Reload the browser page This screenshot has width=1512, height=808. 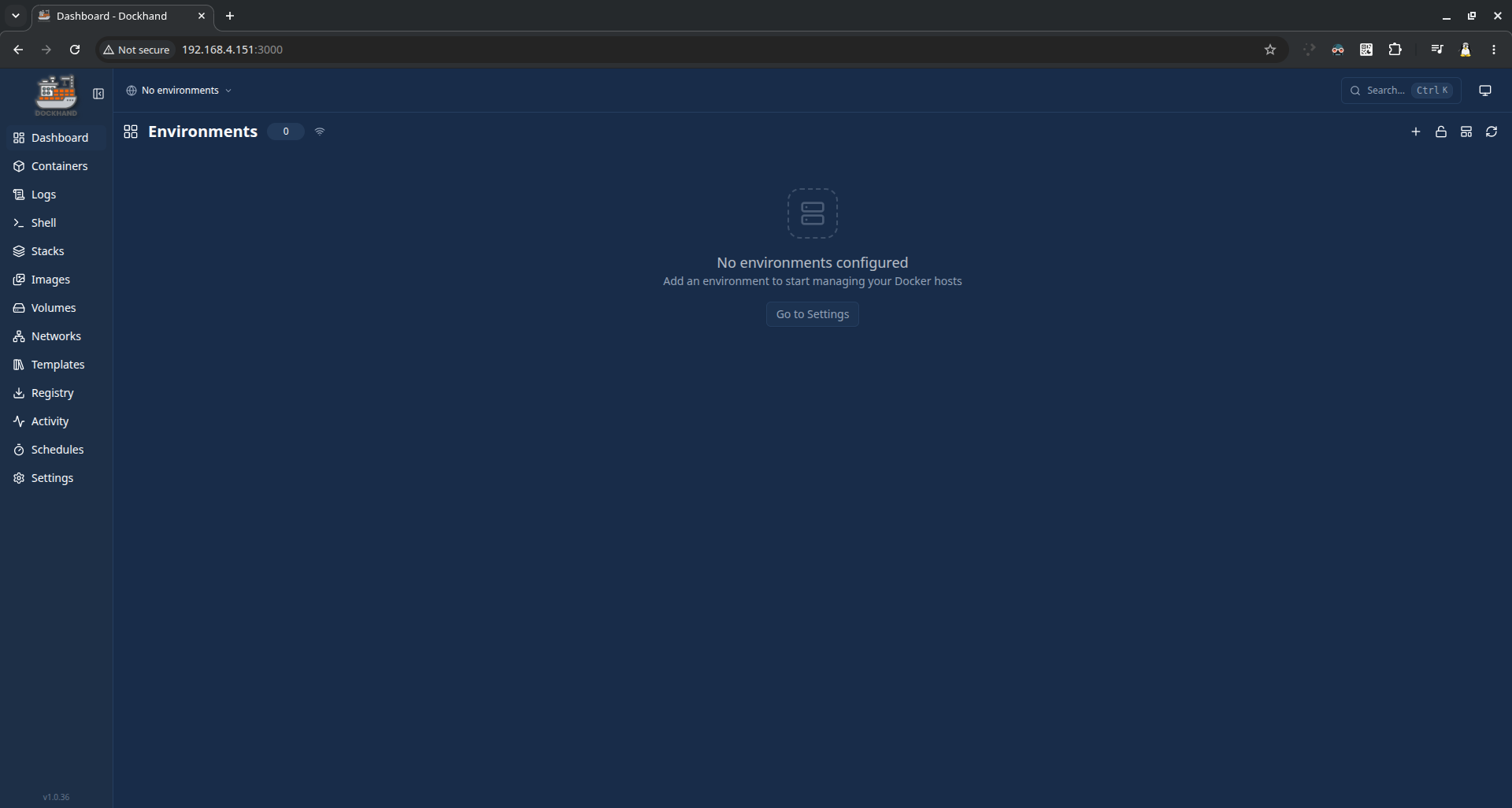75,50
